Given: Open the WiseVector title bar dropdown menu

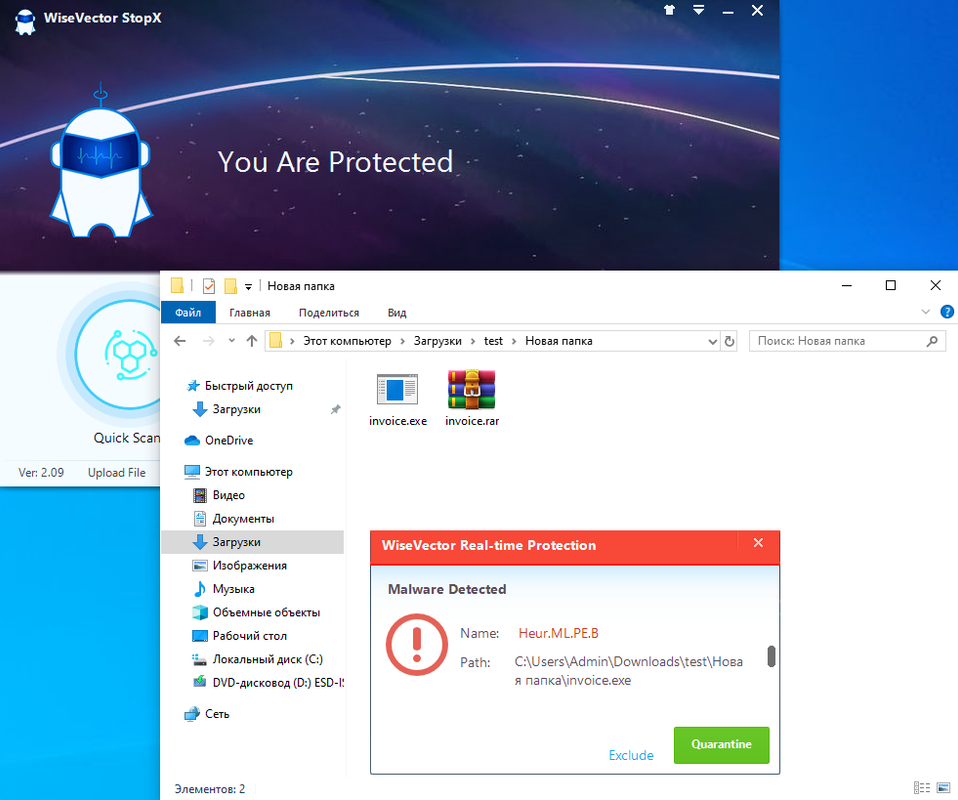Looking at the screenshot, I should click(698, 10).
